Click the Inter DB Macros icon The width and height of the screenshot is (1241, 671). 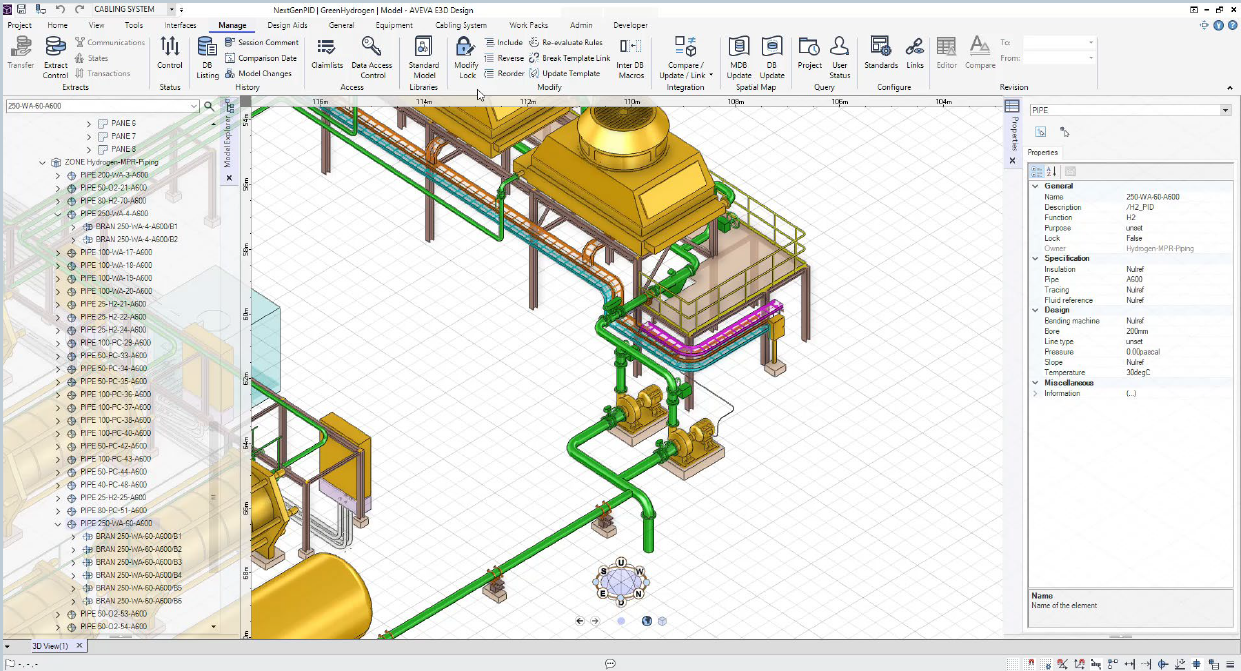coord(630,47)
